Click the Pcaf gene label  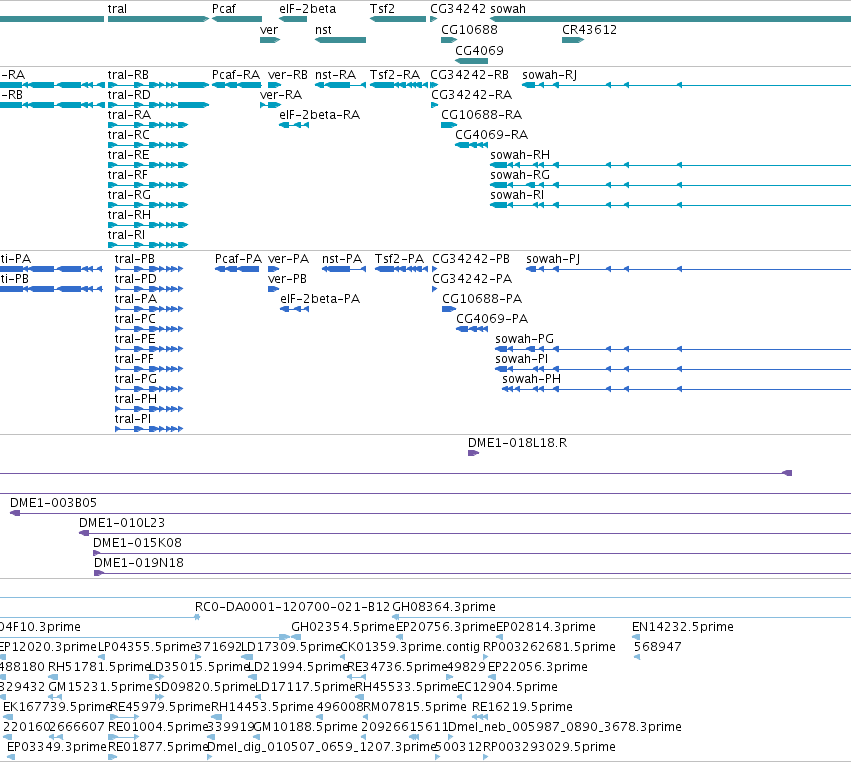(224, 9)
